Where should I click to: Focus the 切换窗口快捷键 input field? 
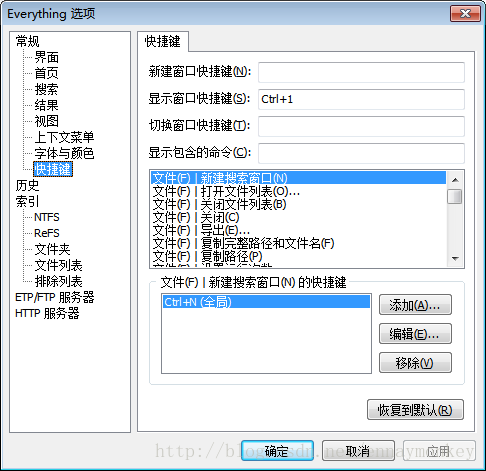(361, 126)
